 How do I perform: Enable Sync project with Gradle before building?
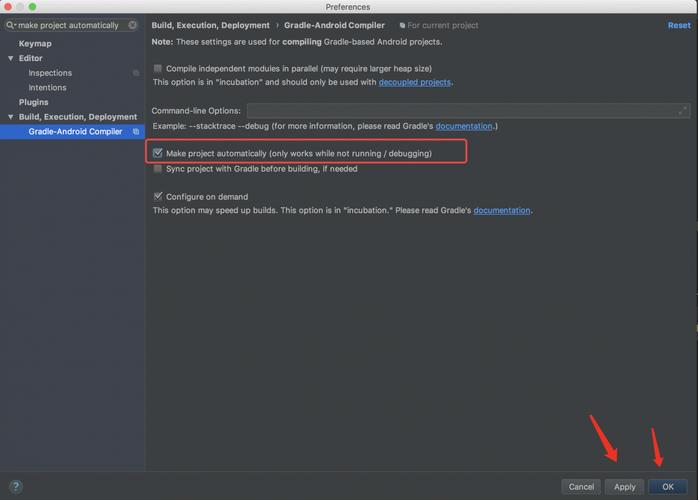158,169
